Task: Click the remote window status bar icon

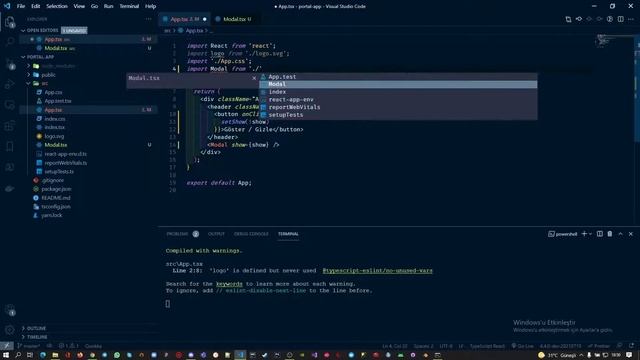Action: coord(6,346)
